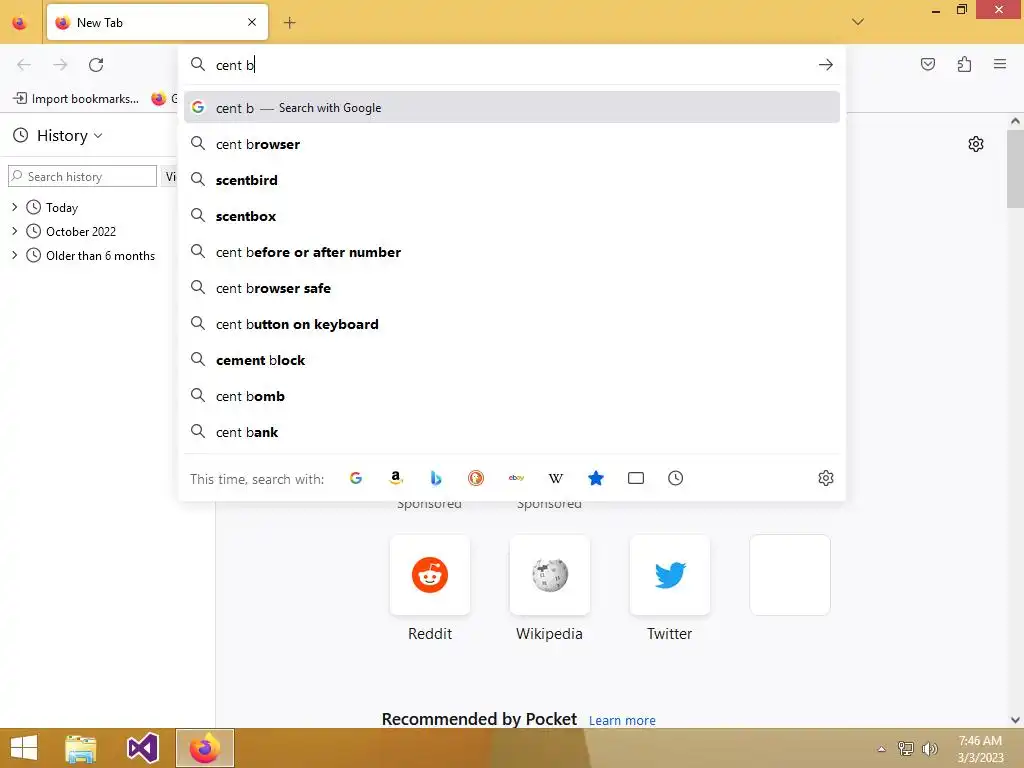Search this time with Bing
The height and width of the screenshot is (768, 1024).
coord(436,478)
